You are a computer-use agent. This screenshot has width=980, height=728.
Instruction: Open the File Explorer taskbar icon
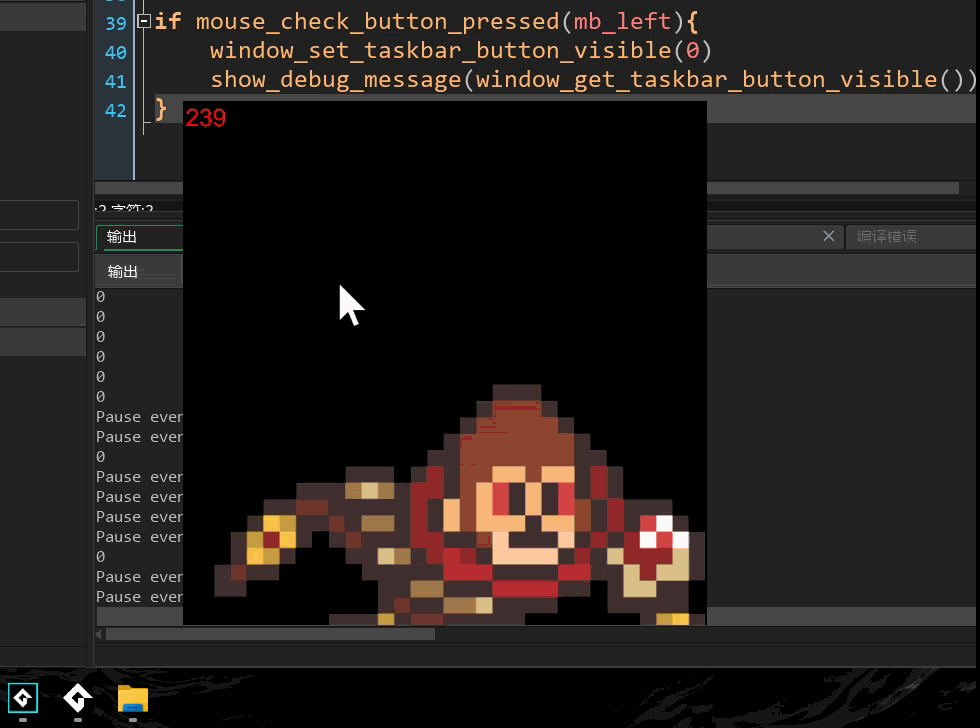coord(132,699)
